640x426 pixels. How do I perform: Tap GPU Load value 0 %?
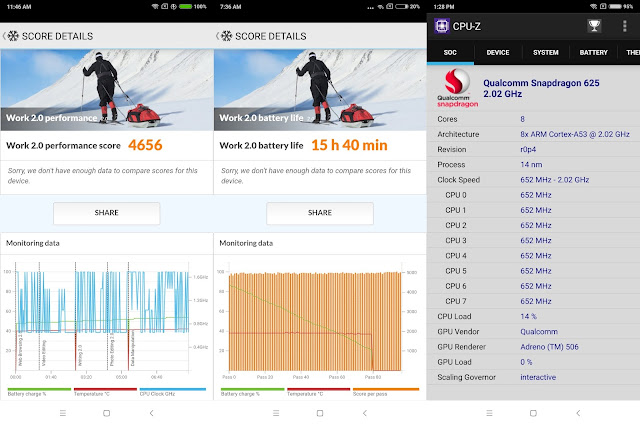(x=526, y=362)
